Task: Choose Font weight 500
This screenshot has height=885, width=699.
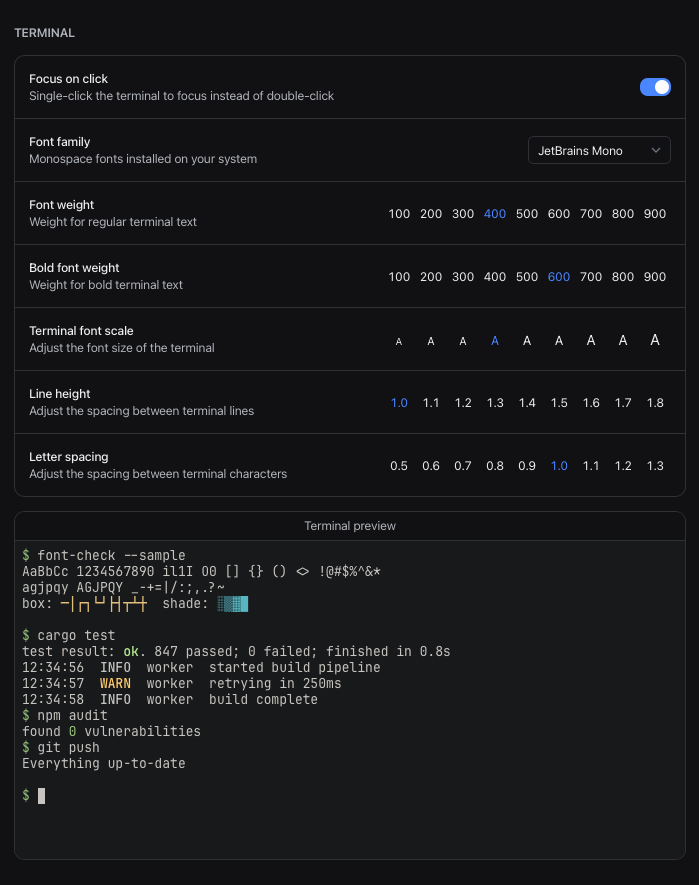Action: pyautogui.click(x=527, y=214)
